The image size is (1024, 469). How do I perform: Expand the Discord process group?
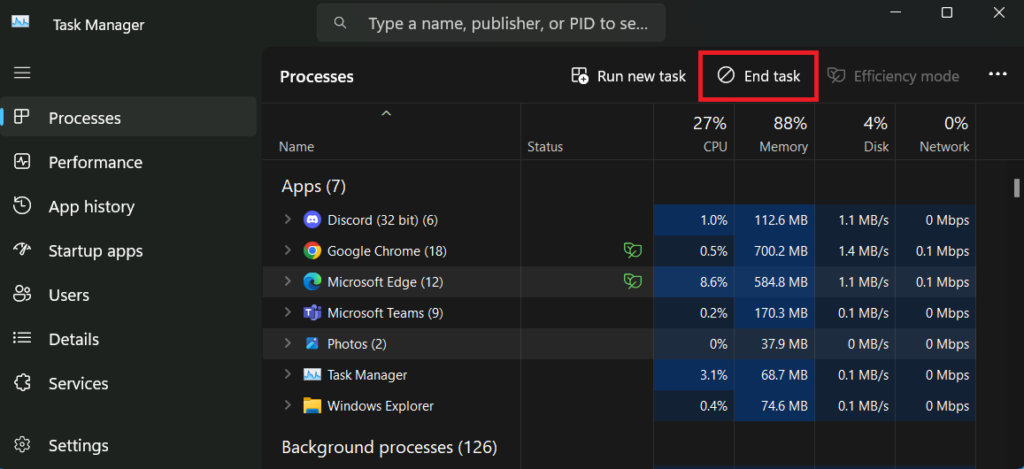[287, 219]
